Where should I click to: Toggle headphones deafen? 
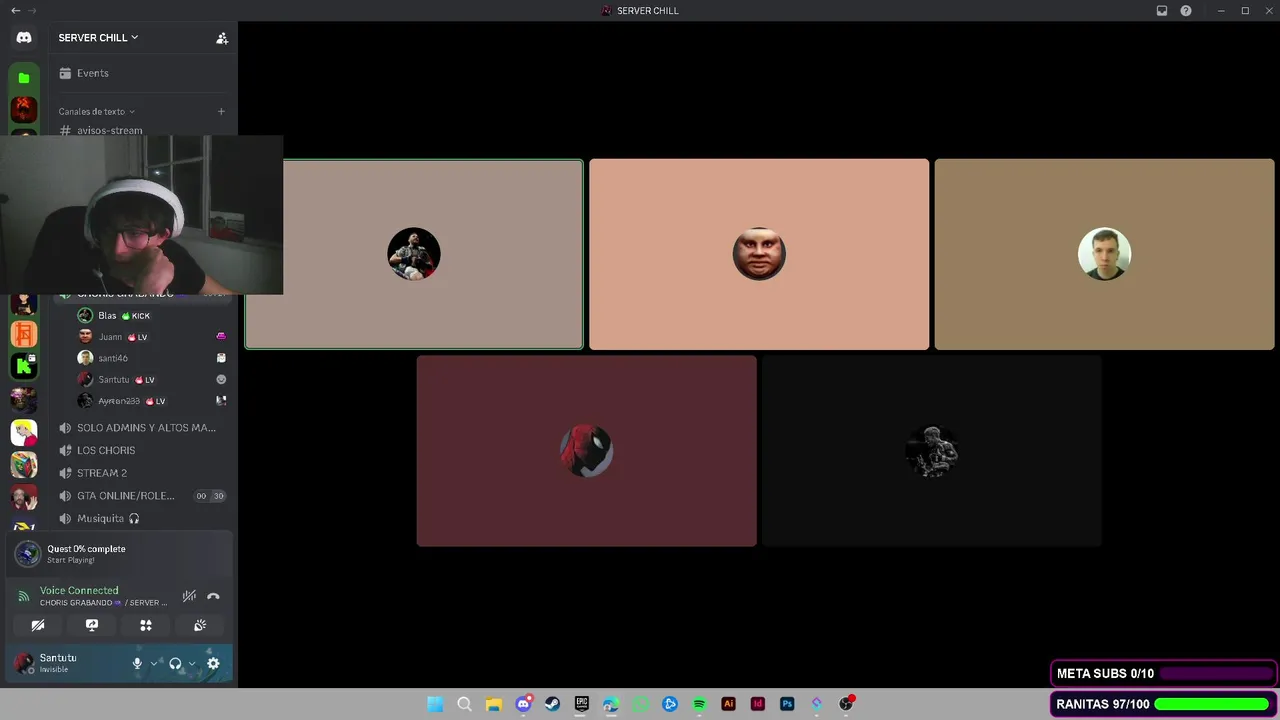pos(175,663)
